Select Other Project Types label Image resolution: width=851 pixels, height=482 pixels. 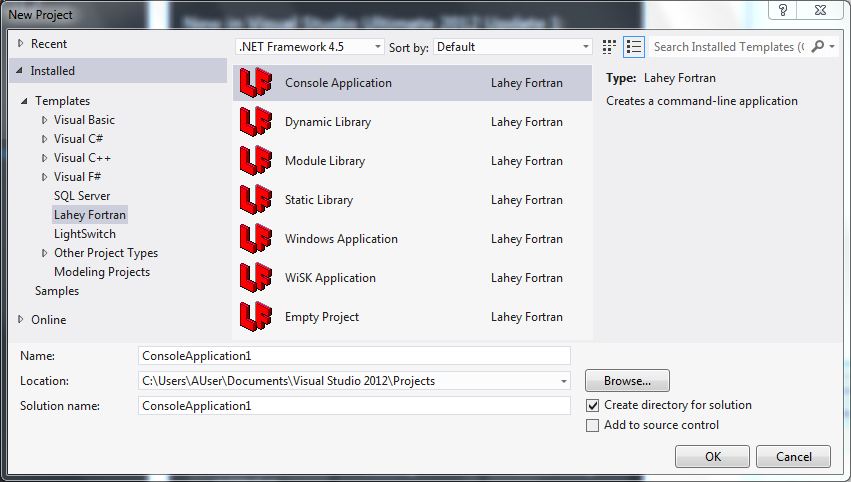106,253
